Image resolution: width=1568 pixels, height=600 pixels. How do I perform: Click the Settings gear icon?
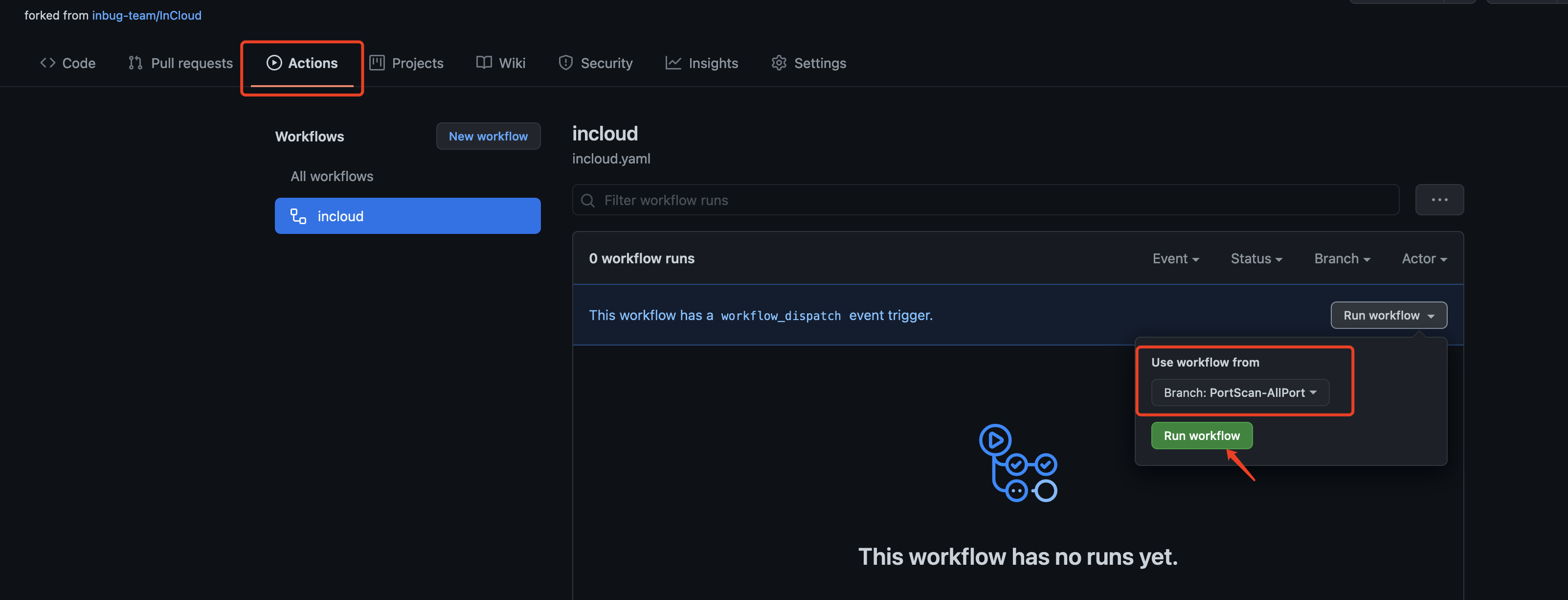tap(779, 63)
